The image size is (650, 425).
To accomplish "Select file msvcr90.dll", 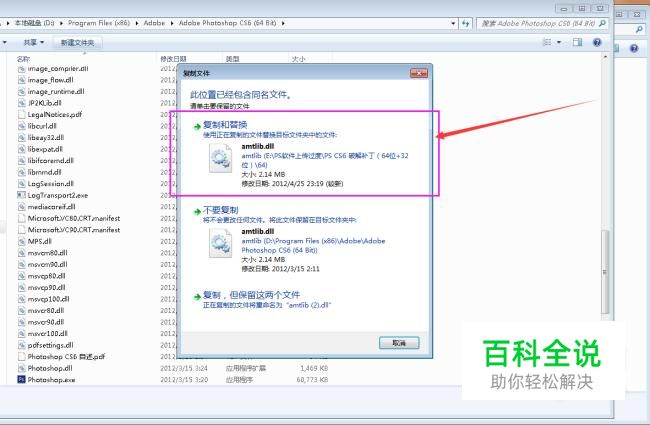I will tap(46, 322).
